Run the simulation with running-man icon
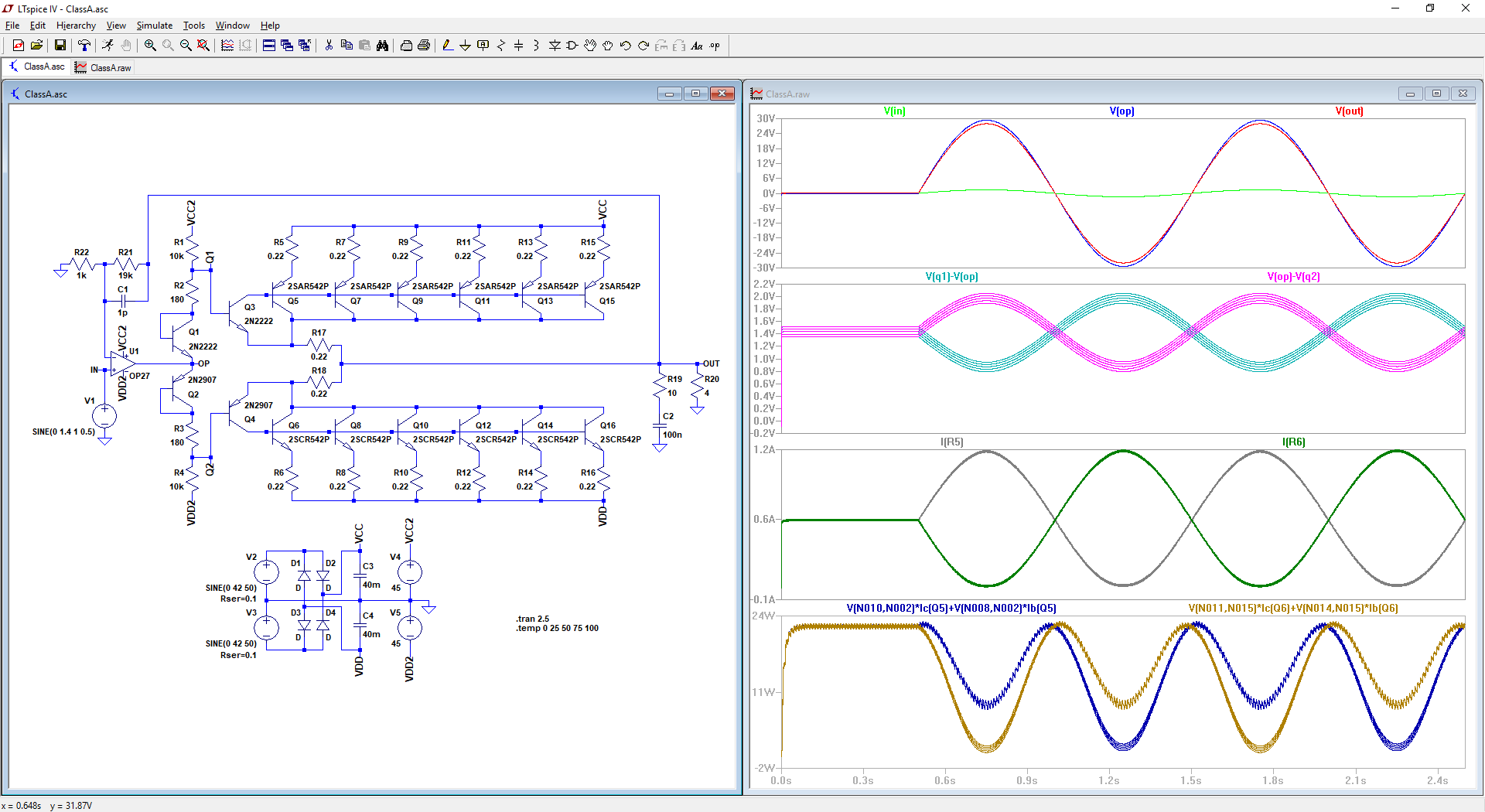Image resolution: width=1485 pixels, height=812 pixels. (108, 46)
